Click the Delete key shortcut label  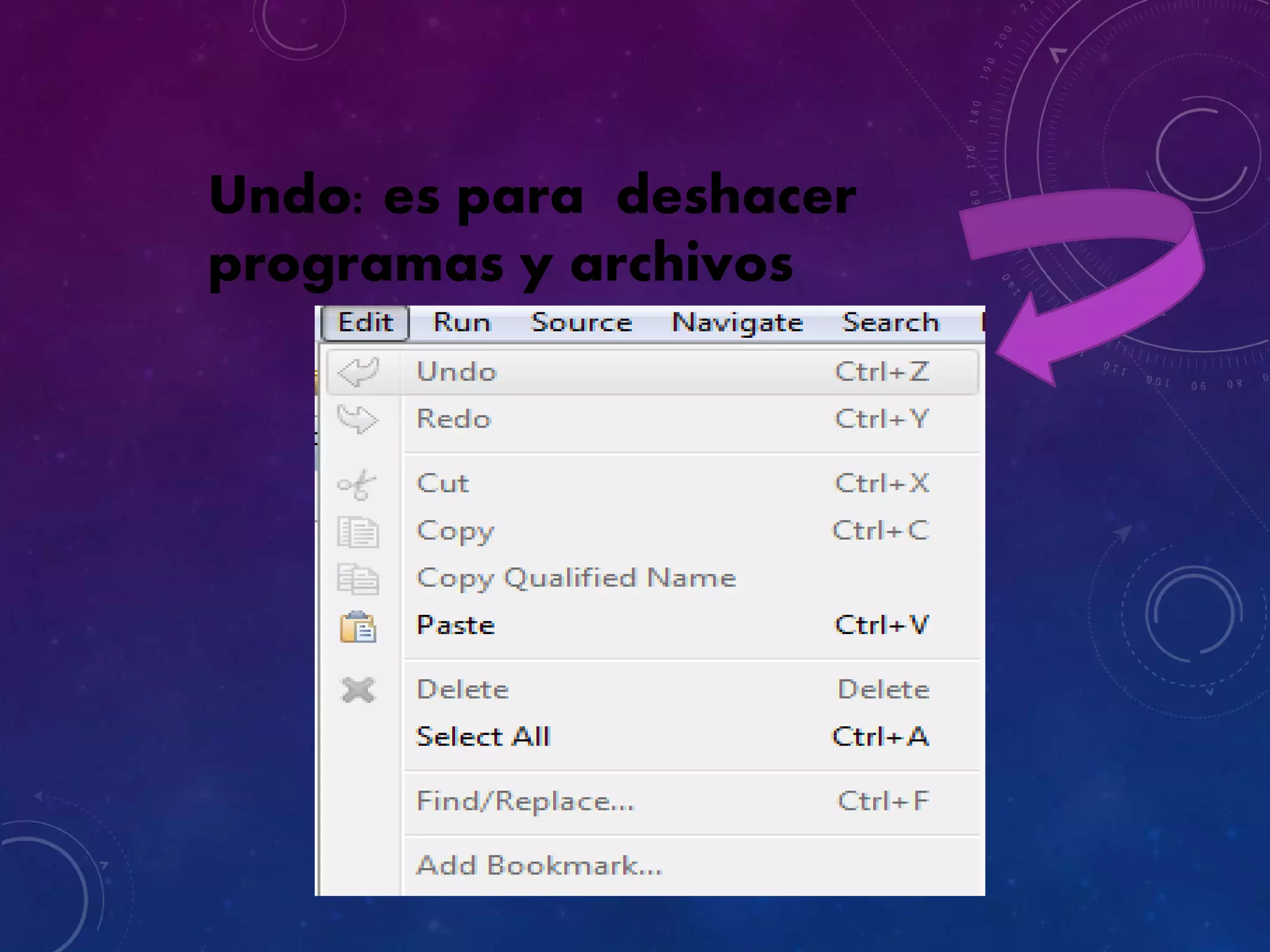(883, 690)
